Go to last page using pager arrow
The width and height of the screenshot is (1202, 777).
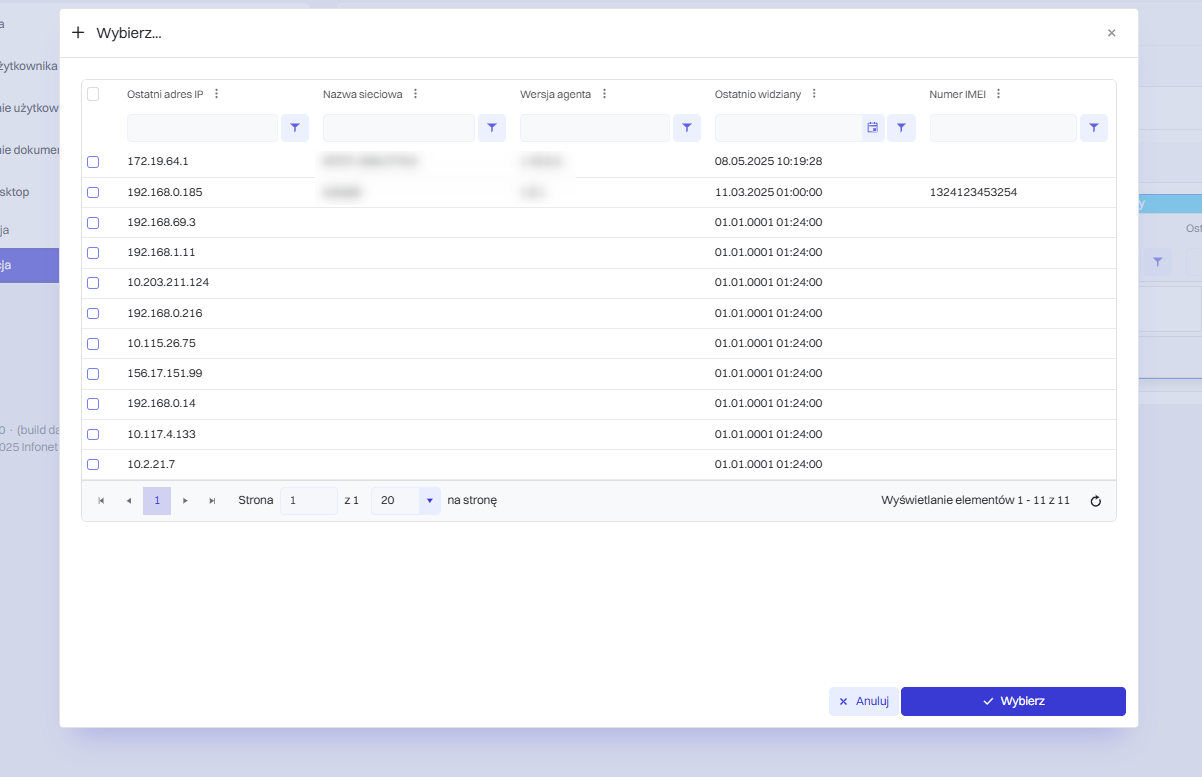(x=212, y=501)
